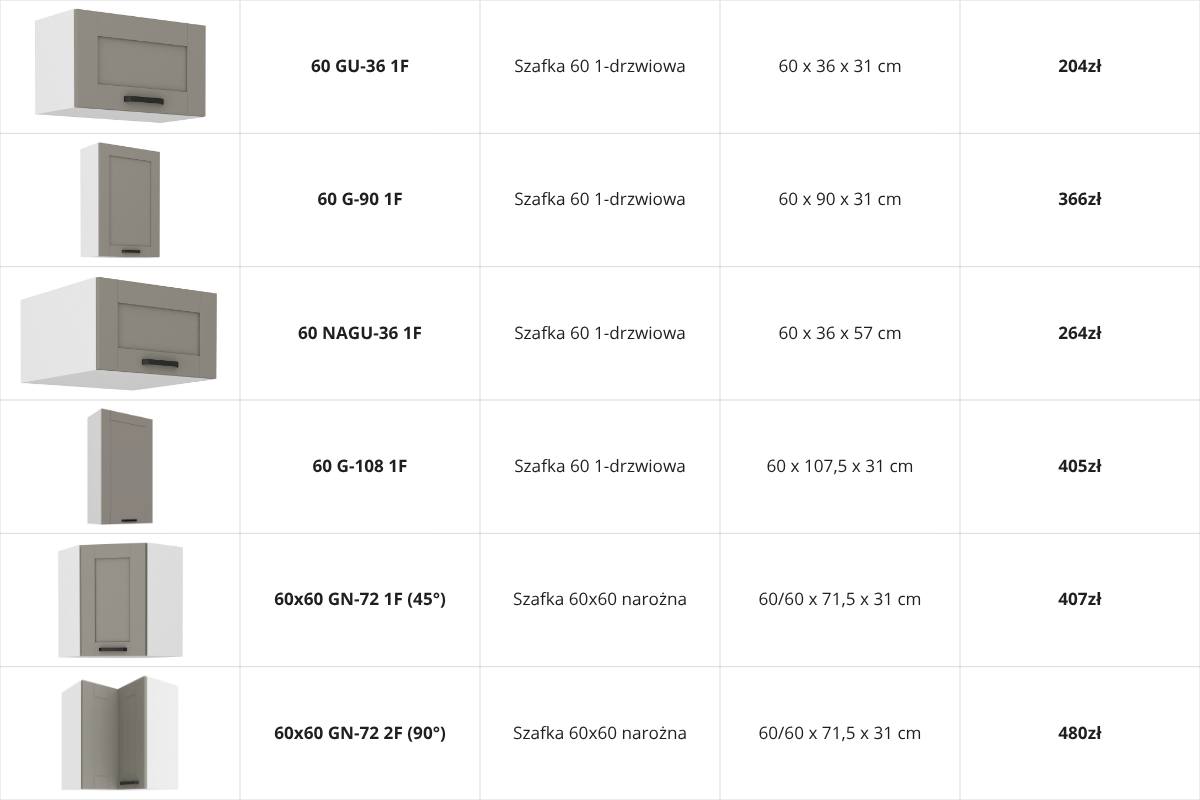Open the 60 NAGU-36 1F product name
The height and width of the screenshot is (800, 1200).
(360, 333)
